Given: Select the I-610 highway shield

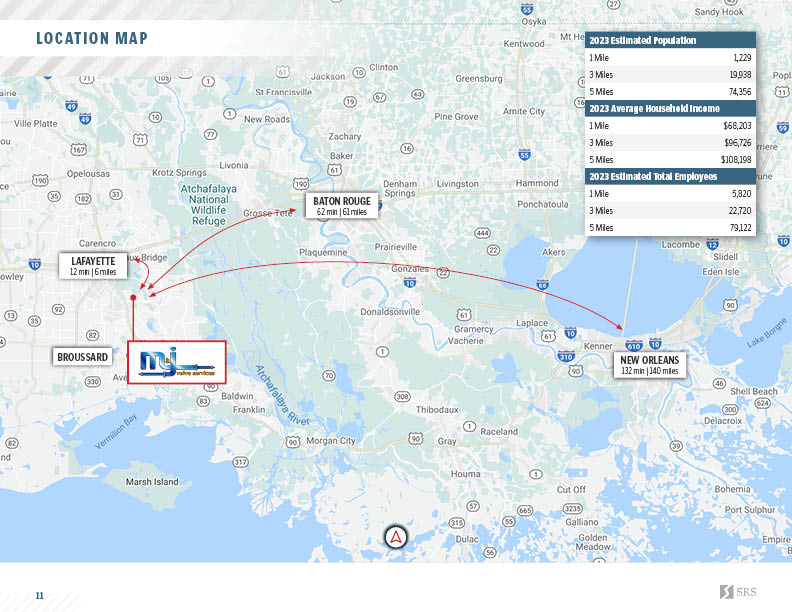Looking at the screenshot, I should 633,346.
